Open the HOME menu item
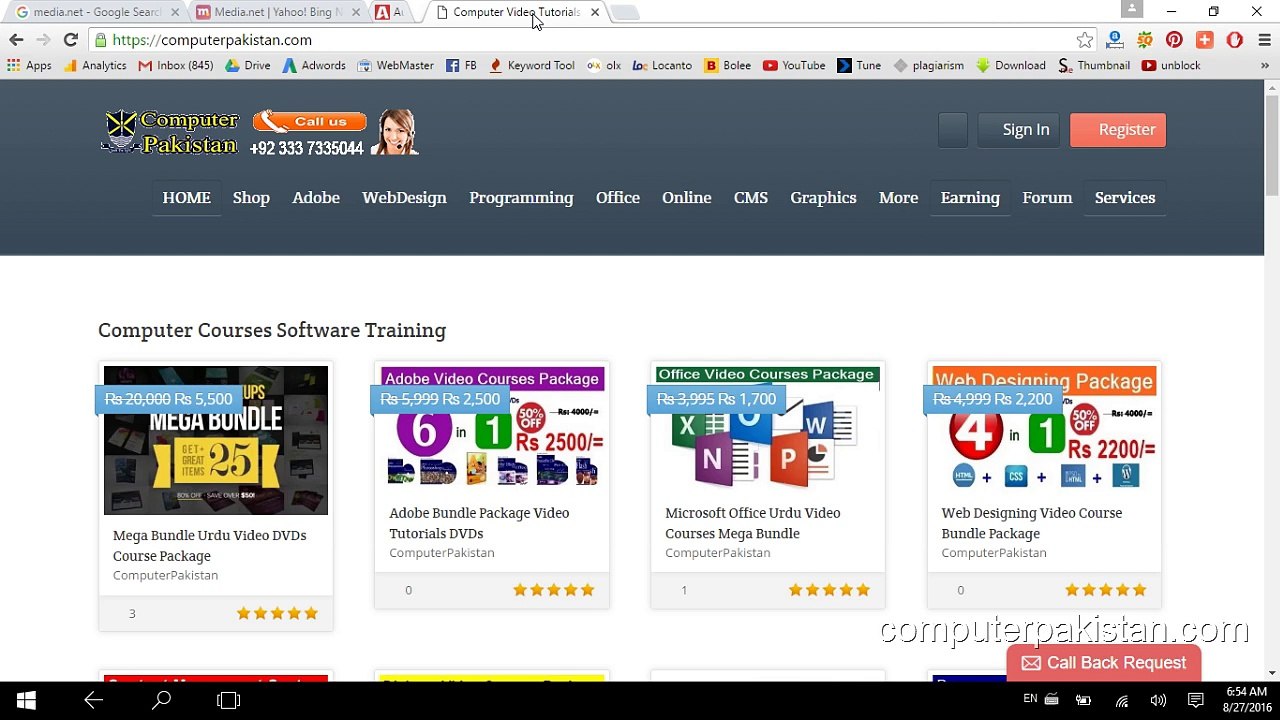This screenshot has width=1280, height=720. pos(186,197)
